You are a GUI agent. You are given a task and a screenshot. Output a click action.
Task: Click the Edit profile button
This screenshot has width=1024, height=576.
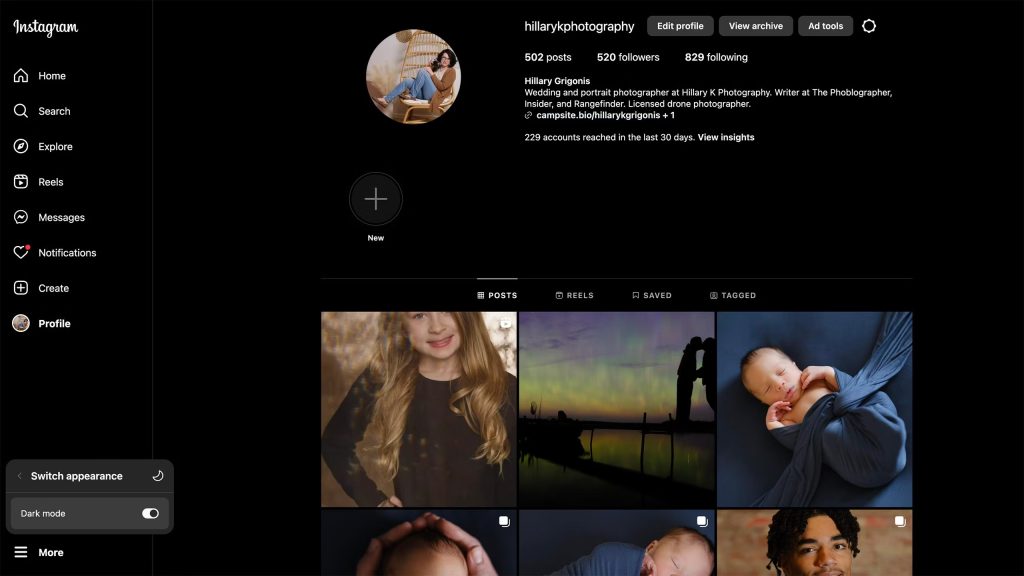pyautogui.click(x=679, y=26)
